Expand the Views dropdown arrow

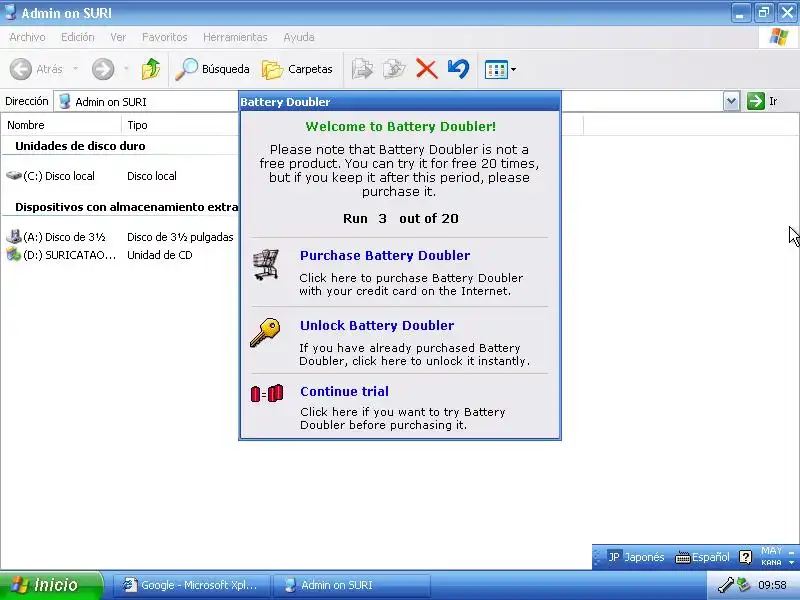pos(513,69)
